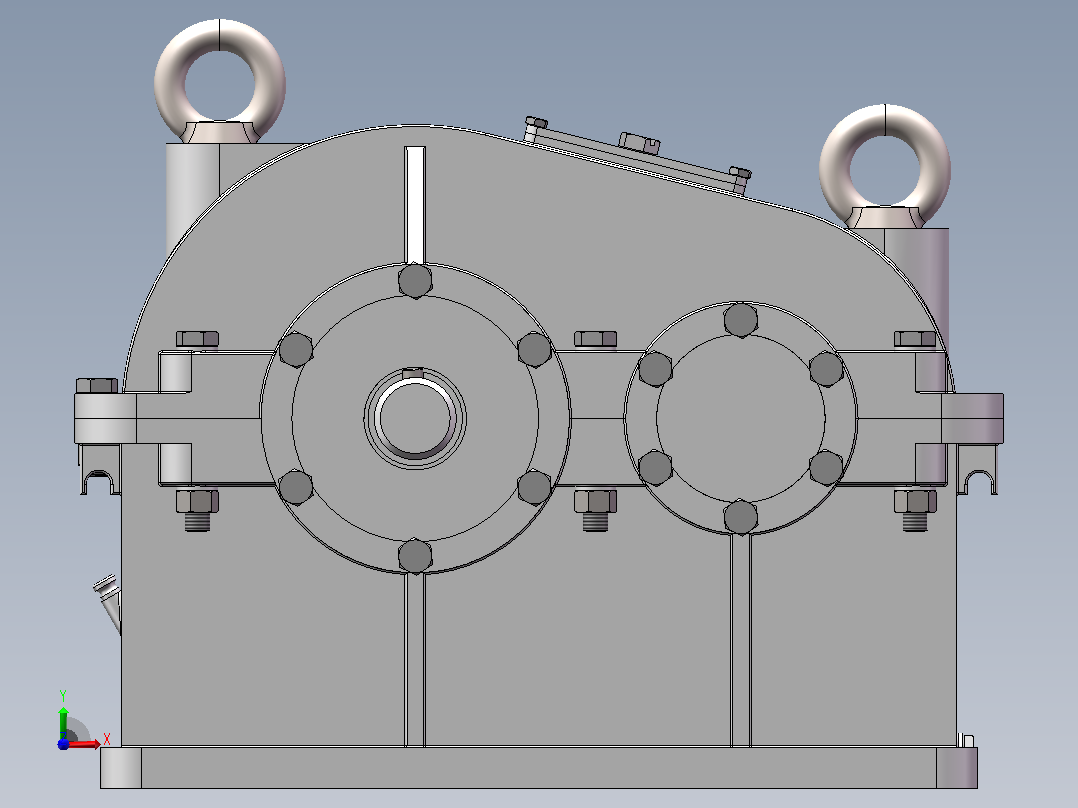Select the topmost bolt on the small bearing cap

740,320
